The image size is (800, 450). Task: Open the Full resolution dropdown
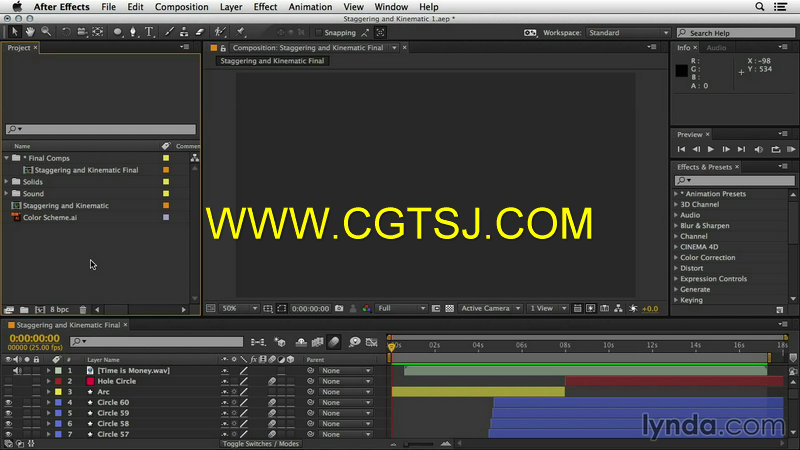click(x=401, y=308)
